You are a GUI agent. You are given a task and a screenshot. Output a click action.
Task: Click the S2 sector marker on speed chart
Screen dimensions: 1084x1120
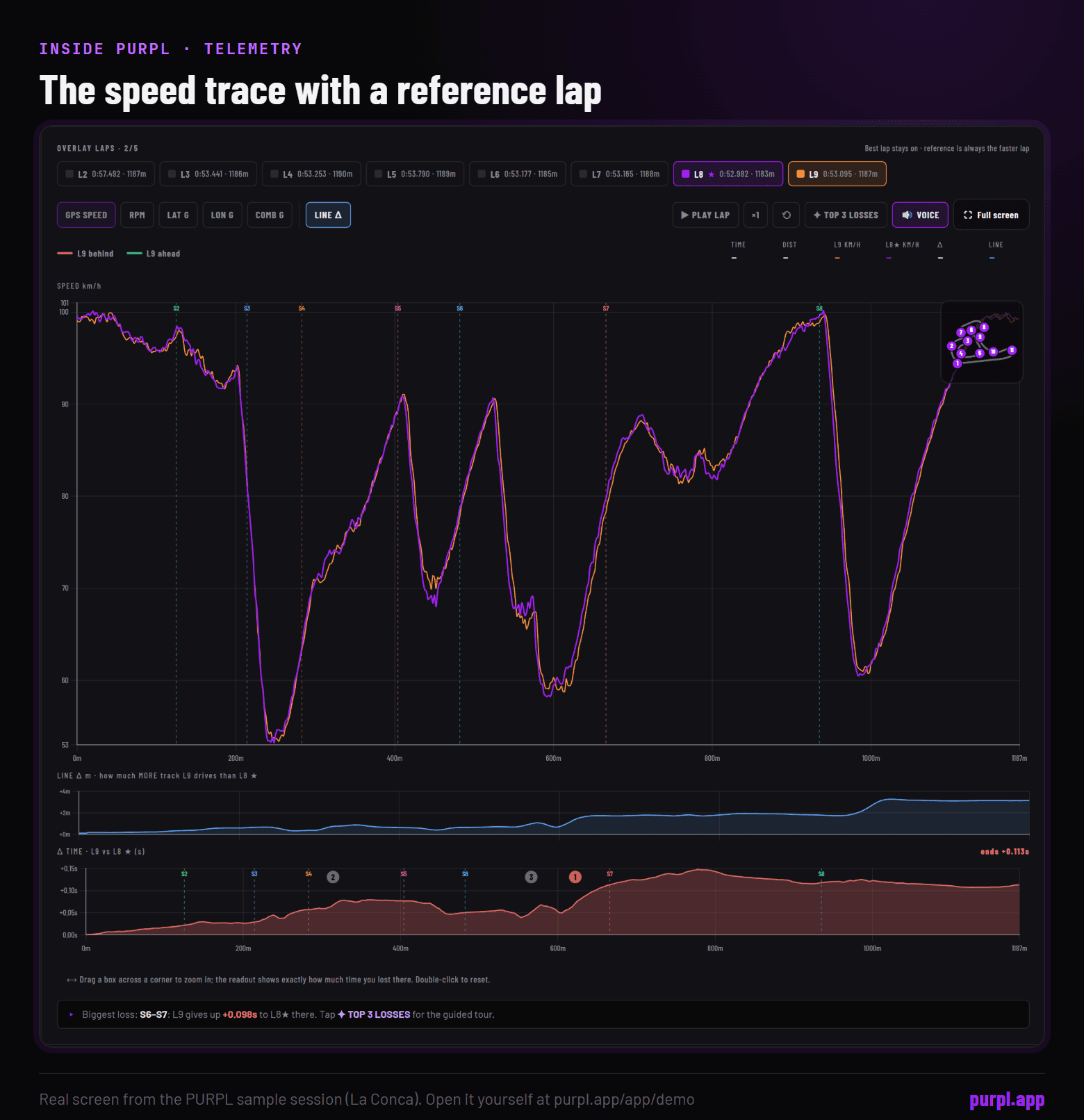(x=176, y=308)
